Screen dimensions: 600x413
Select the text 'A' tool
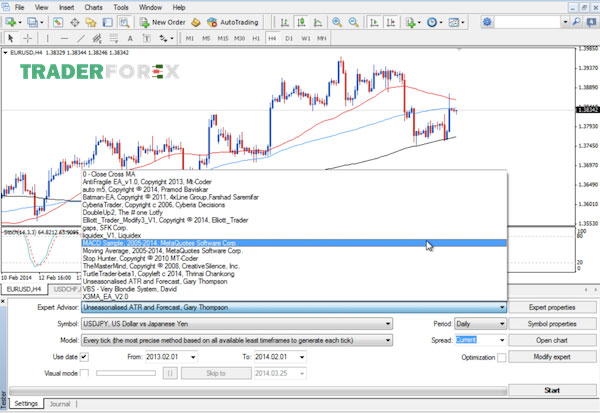click(130, 38)
